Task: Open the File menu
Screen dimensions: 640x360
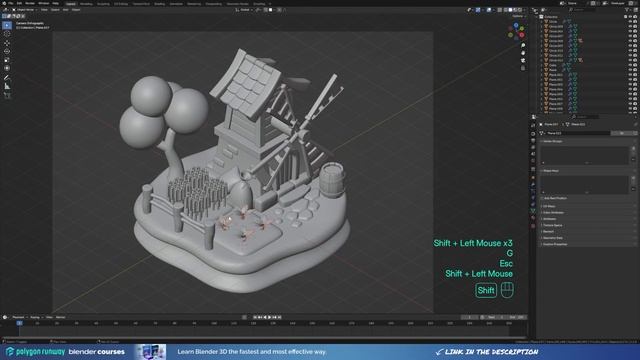Action: [11, 3]
